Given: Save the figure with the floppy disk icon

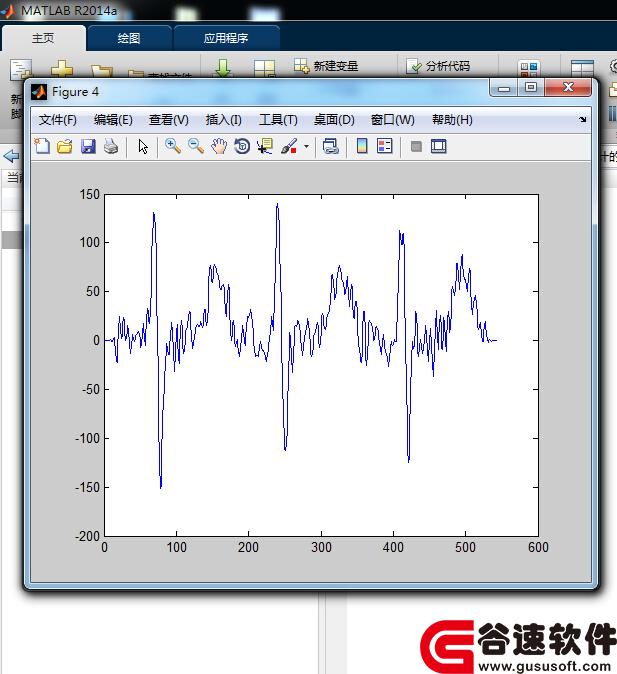Looking at the screenshot, I should coord(88,147).
